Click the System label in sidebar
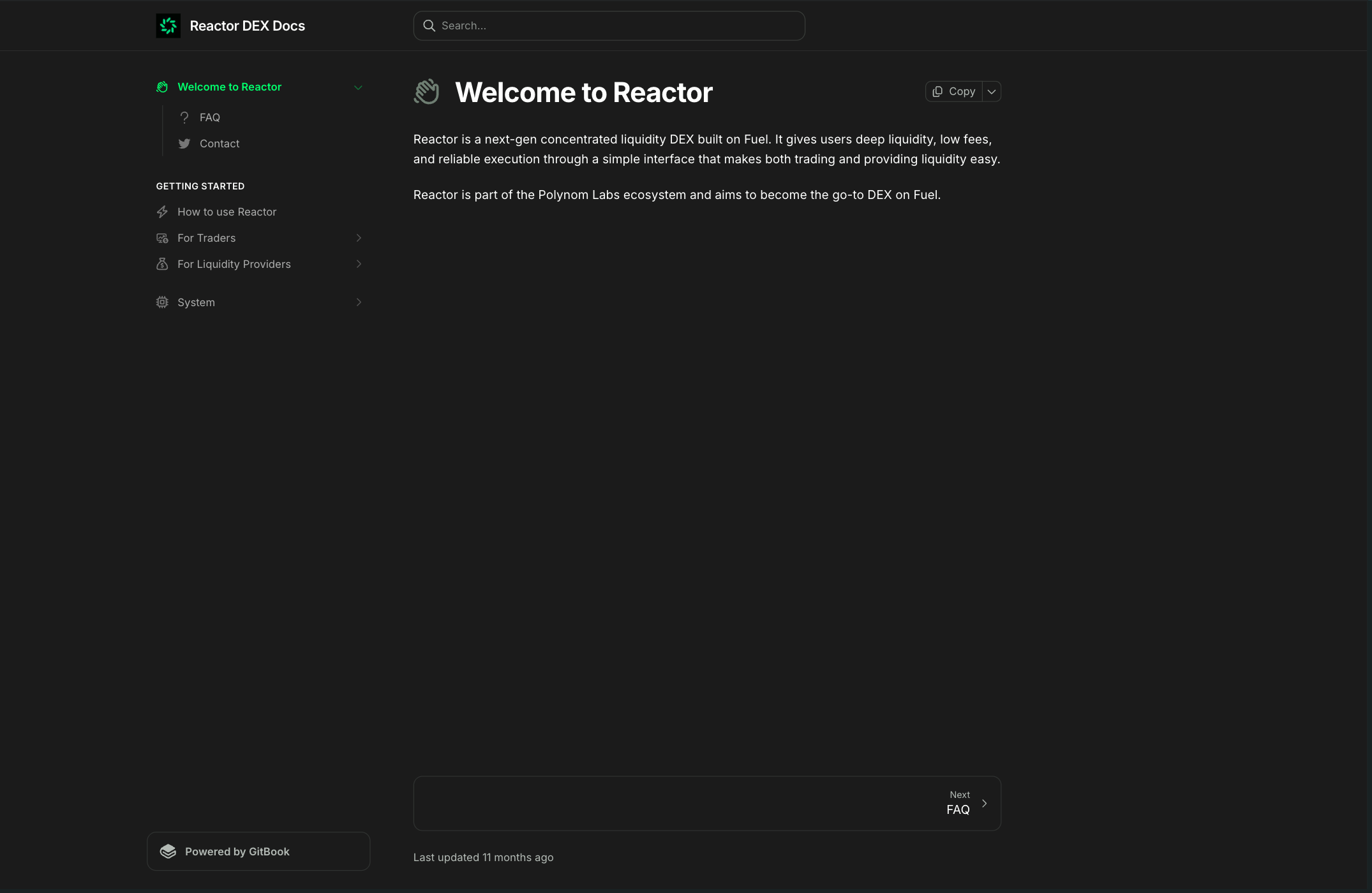 (x=196, y=302)
